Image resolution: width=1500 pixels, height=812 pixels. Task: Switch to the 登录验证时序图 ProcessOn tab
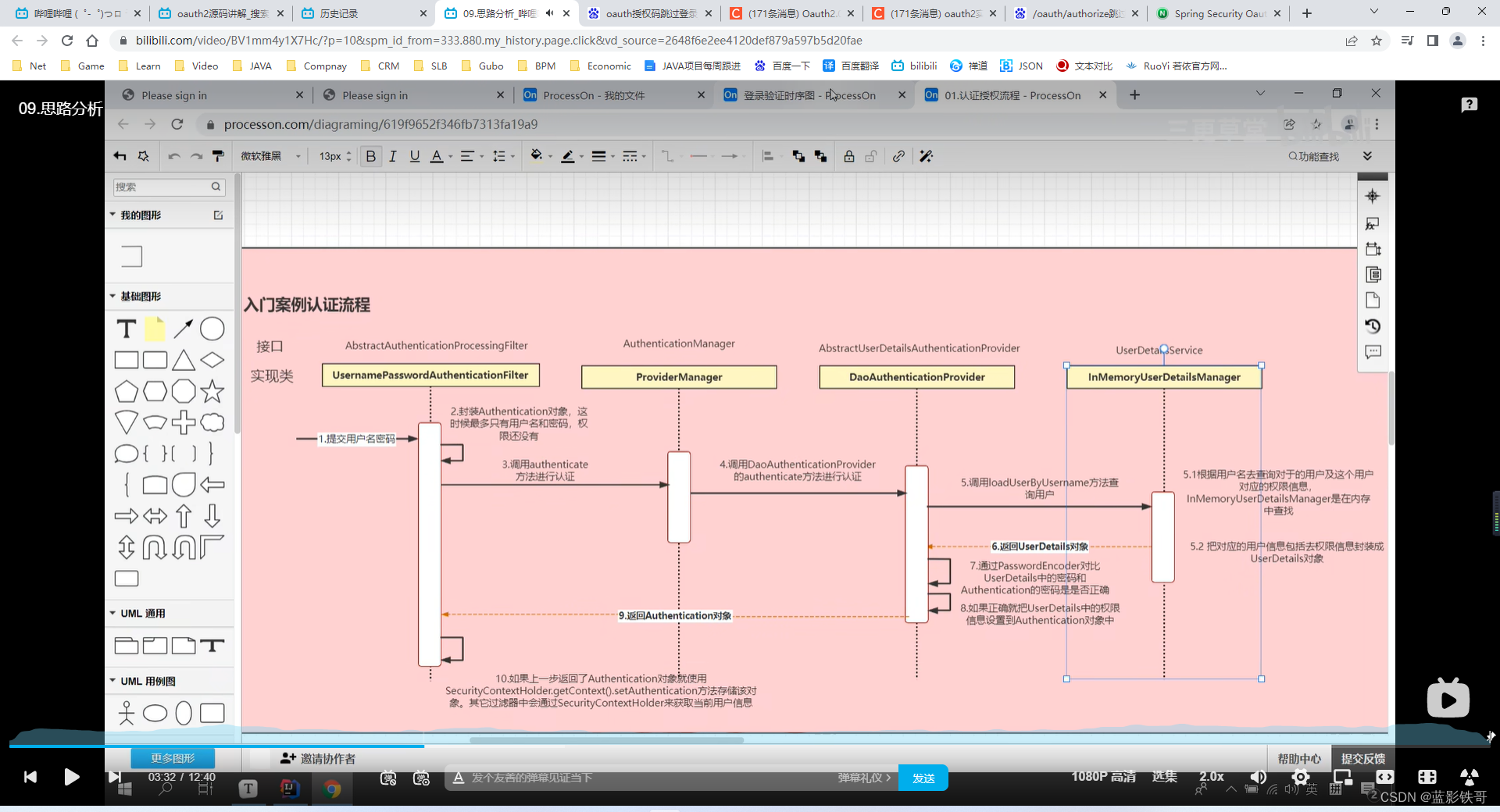(815, 95)
